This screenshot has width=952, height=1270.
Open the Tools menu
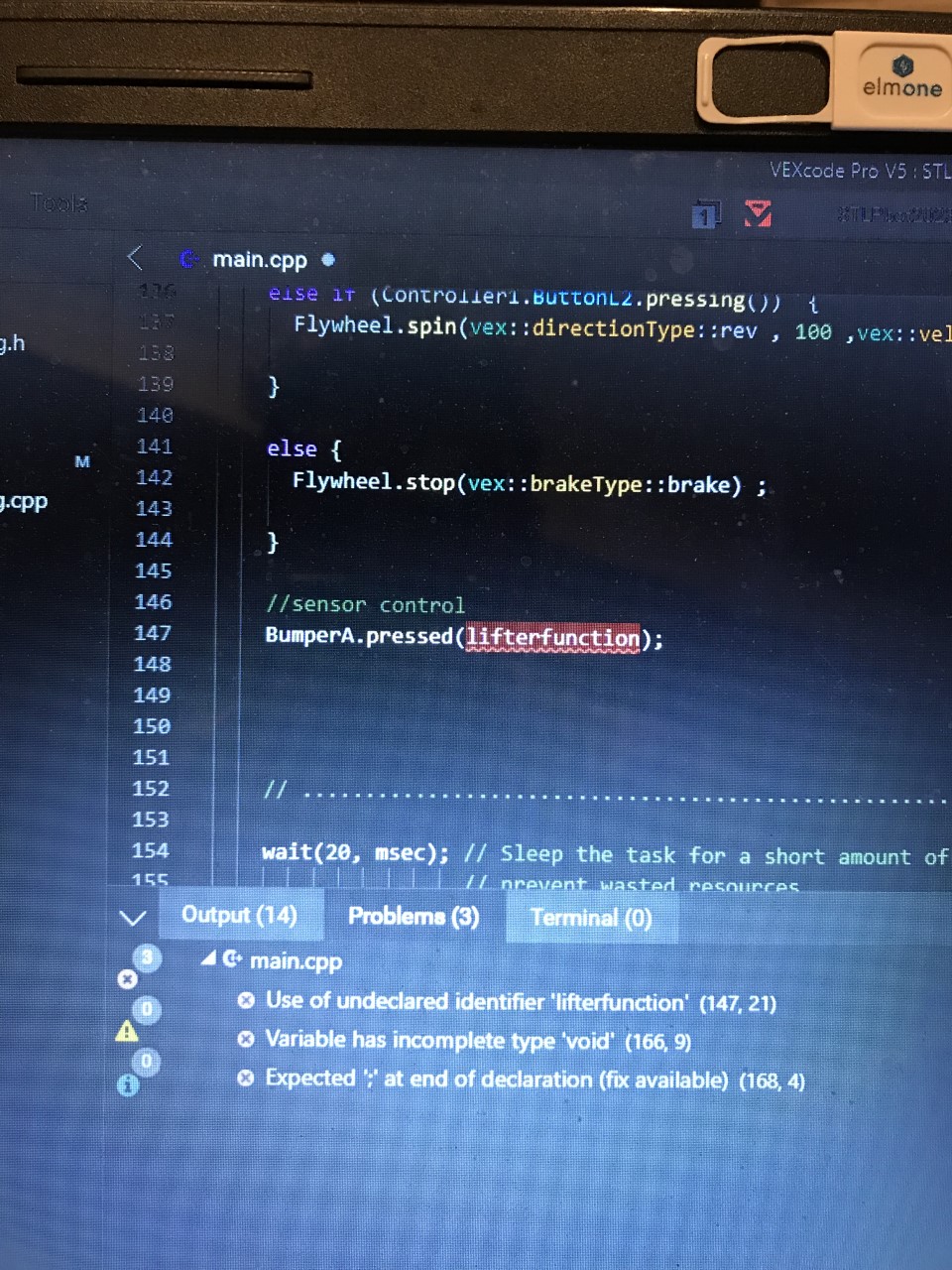[x=59, y=203]
